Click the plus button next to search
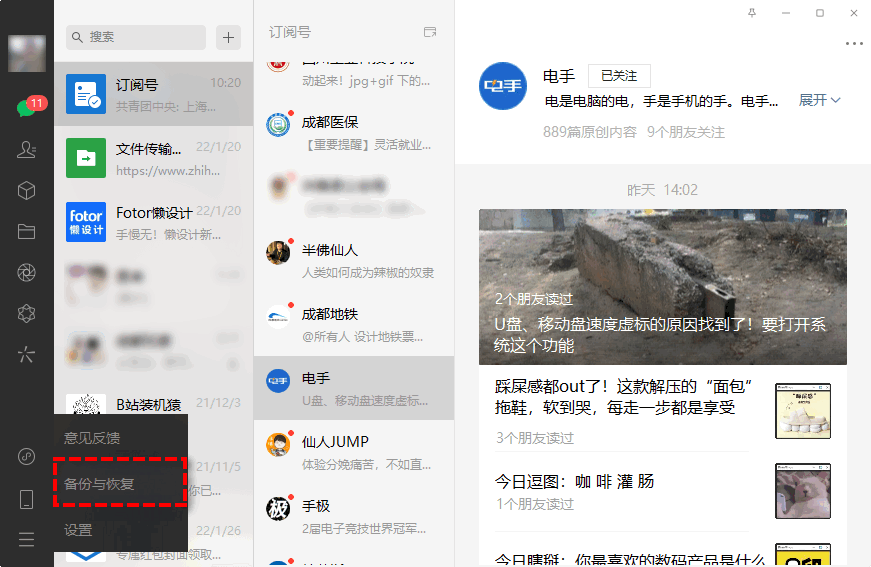The height and width of the screenshot is (567, 871). [229, 37]
